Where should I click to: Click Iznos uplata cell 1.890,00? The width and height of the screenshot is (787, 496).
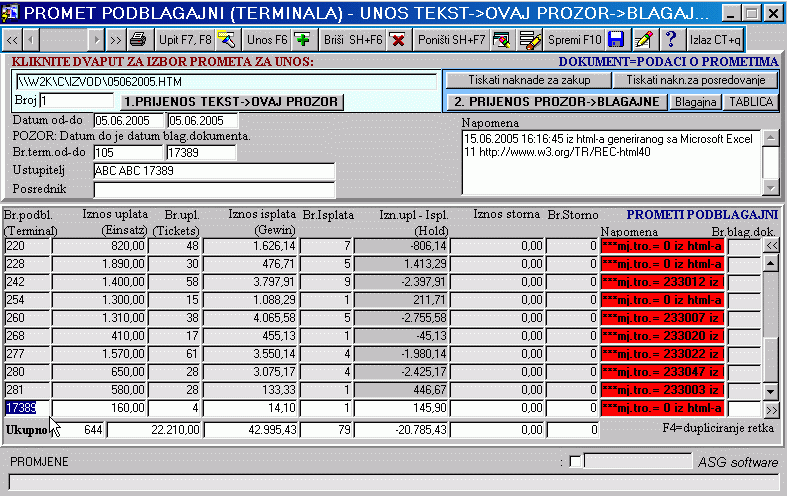coord(99,264)
